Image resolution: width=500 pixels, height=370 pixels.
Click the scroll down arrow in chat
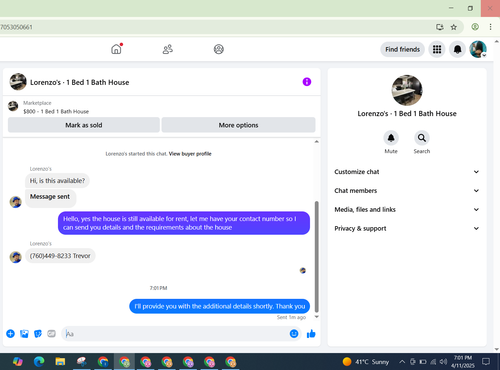point(316,317)
